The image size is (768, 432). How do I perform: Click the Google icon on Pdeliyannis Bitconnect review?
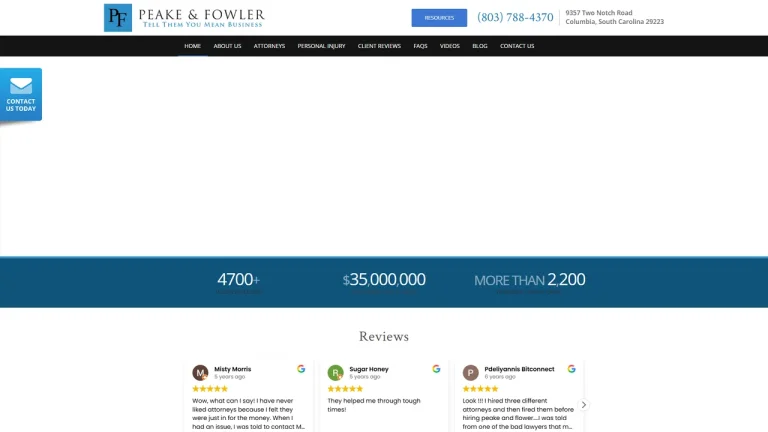[x=572, y=369]
